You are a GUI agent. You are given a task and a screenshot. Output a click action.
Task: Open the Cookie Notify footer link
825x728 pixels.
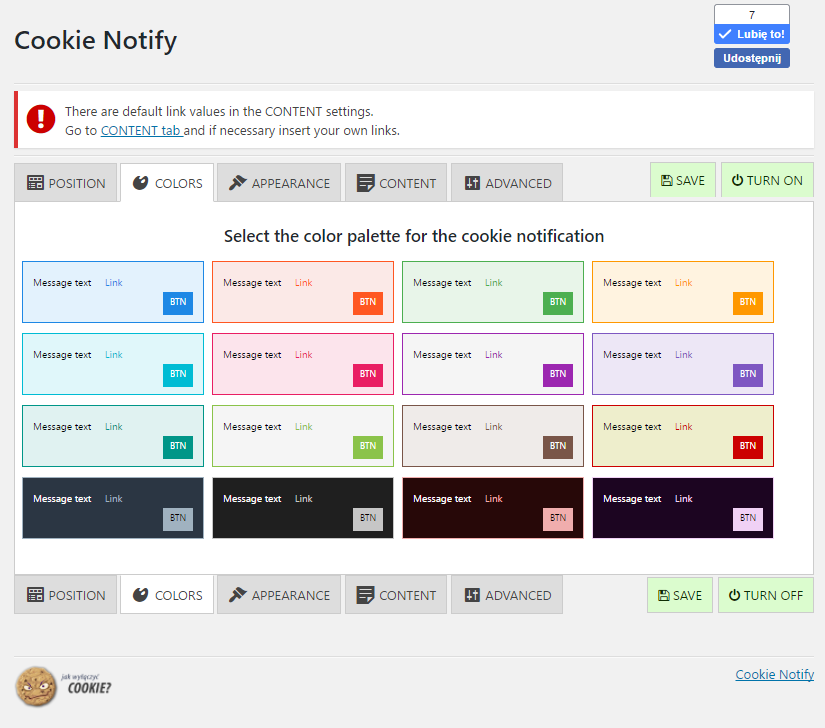pos(774,674)
